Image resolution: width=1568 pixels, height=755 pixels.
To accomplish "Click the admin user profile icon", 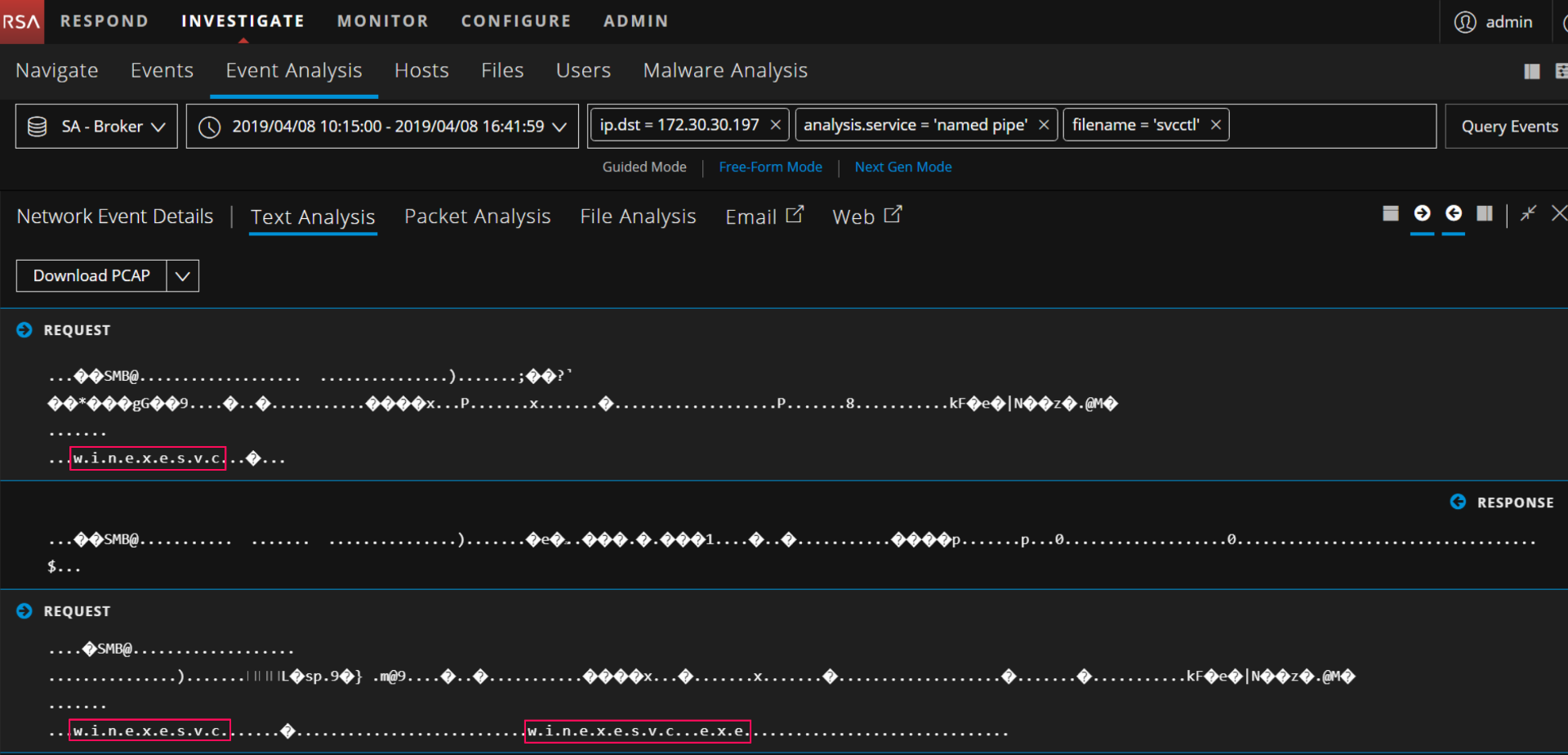I will [1465, 22].
